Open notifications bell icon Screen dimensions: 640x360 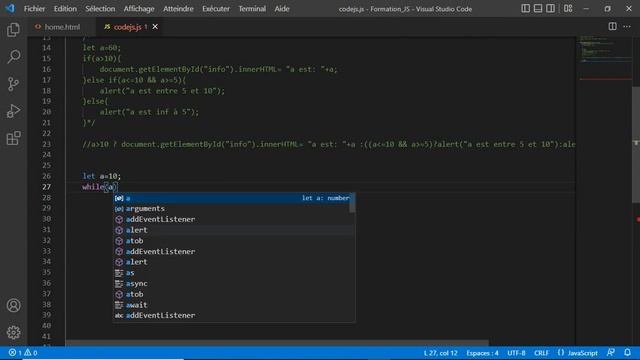pos(627,353)
